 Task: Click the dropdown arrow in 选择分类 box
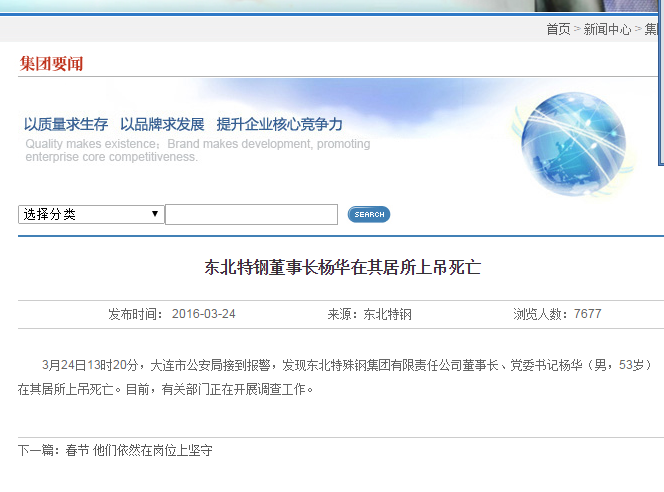pyautogui.click(x=155, y=214)
